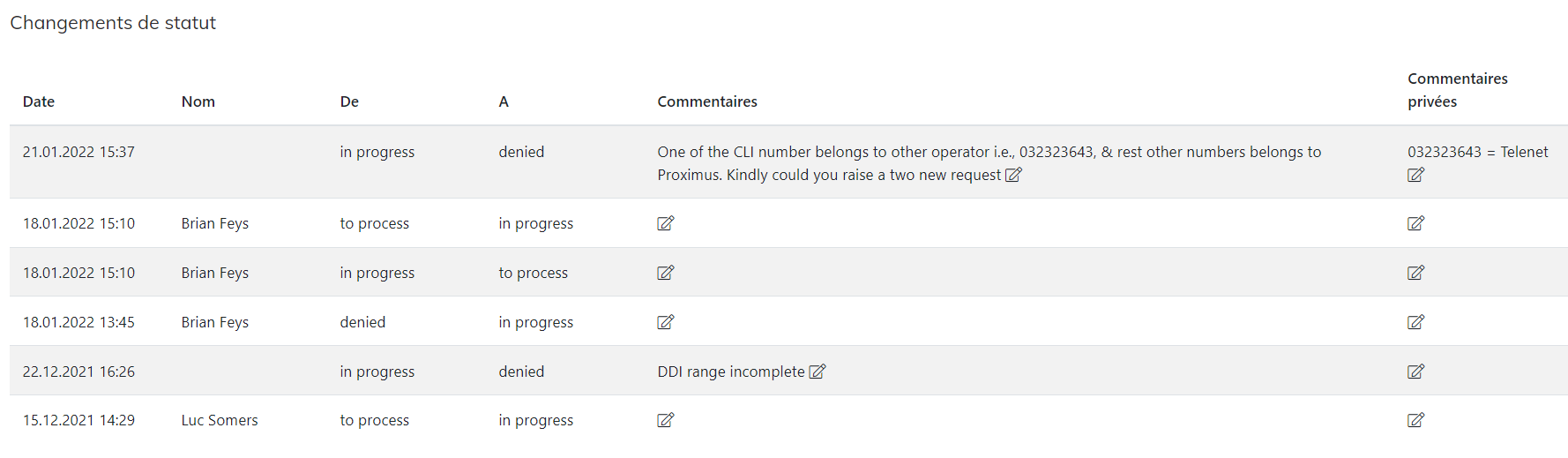Image resolution: width=1568 pixels, height=458 pixels.
Task: Edit private comment on 22.12.2021 16:26 row
Action: 1415,372
